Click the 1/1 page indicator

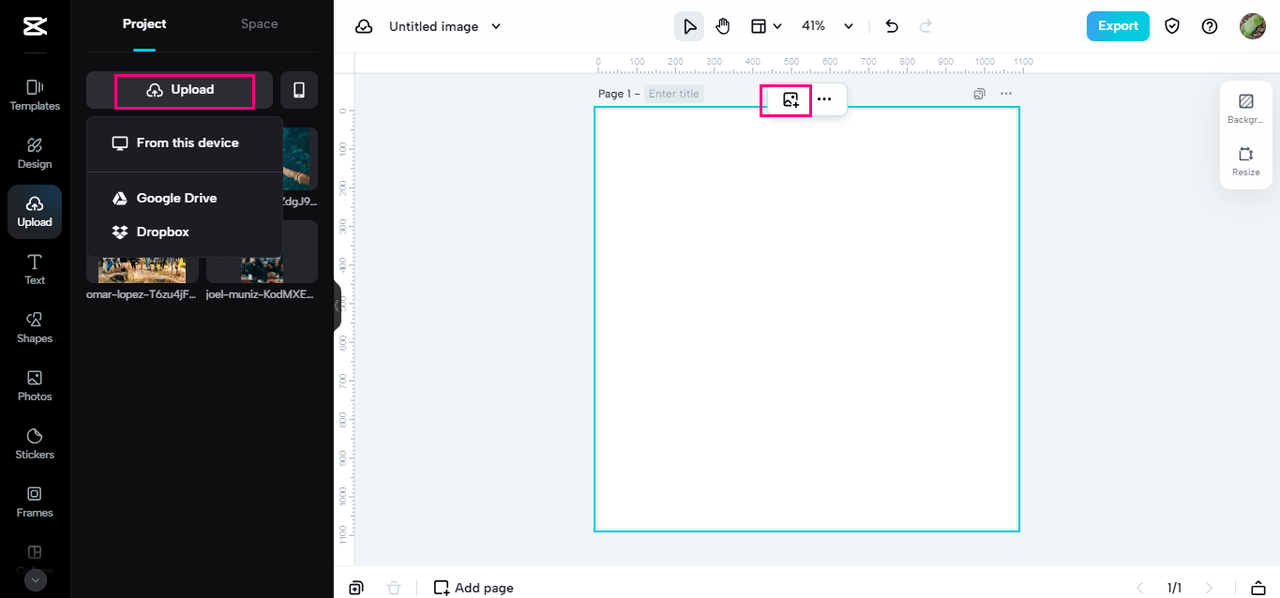(1174, 588)
